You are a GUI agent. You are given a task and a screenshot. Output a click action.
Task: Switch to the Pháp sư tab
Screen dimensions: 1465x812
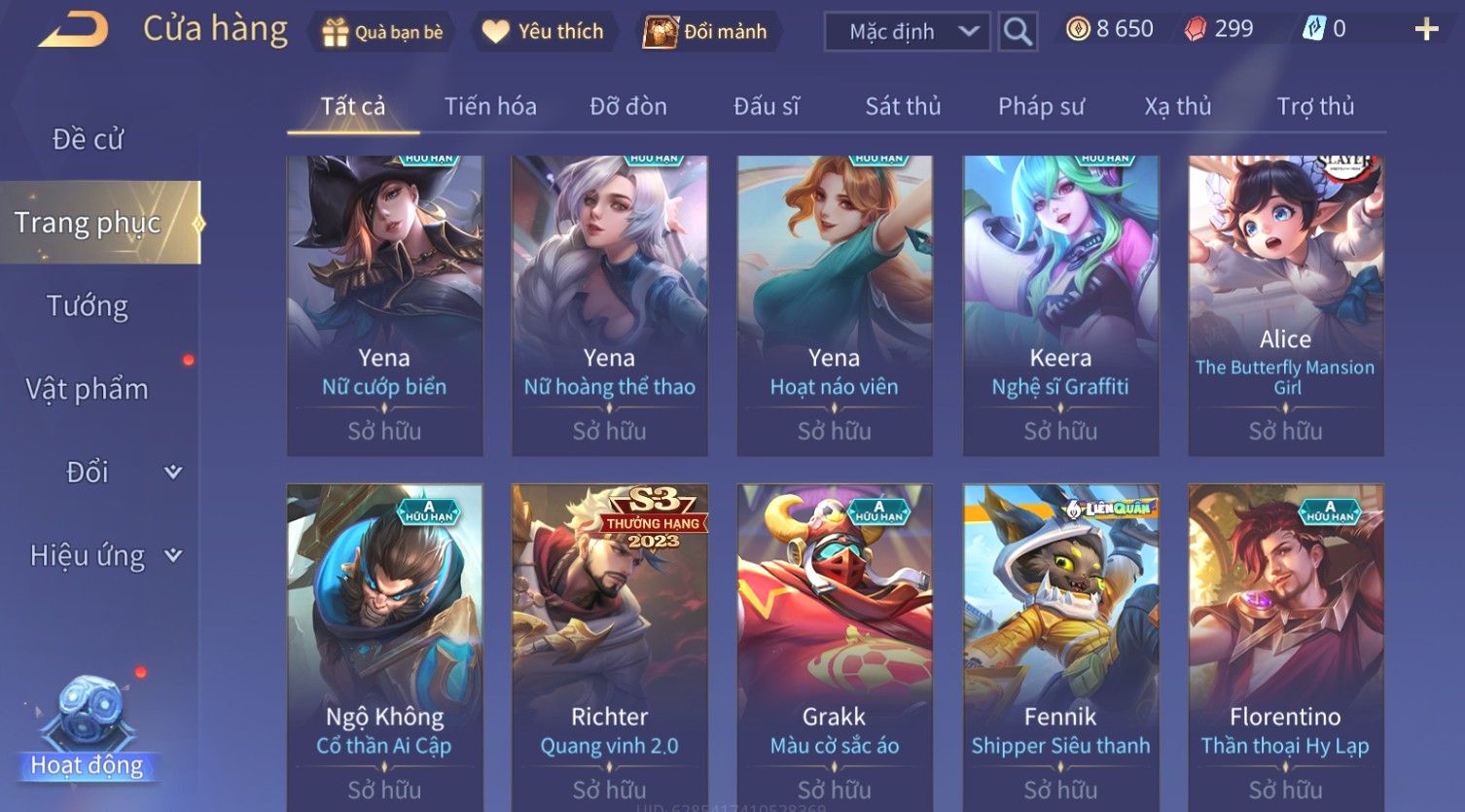point(1041,106)
